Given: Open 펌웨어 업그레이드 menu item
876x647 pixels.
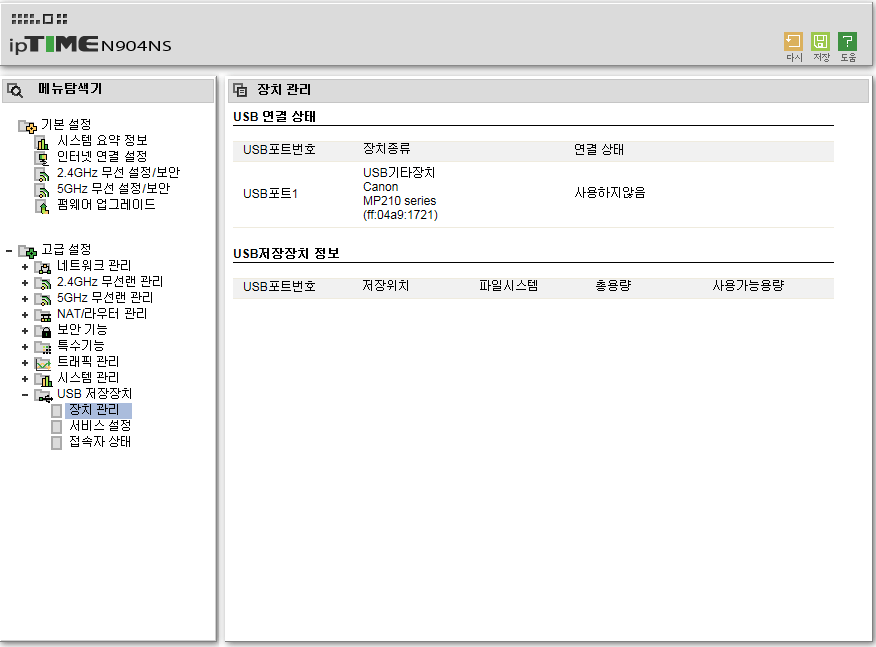Looking at the screenshot, I should (x=106, y=204).
